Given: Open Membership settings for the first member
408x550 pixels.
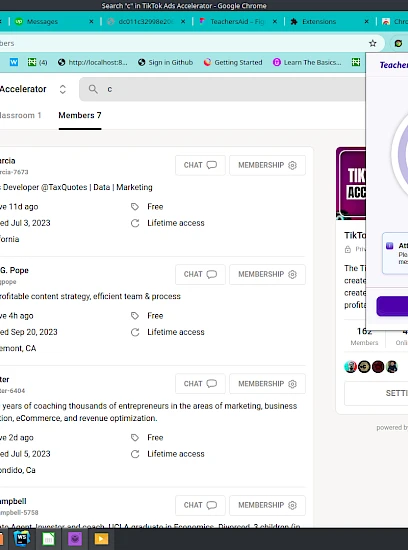Looking at the screenshot, I should pos(267,165).
